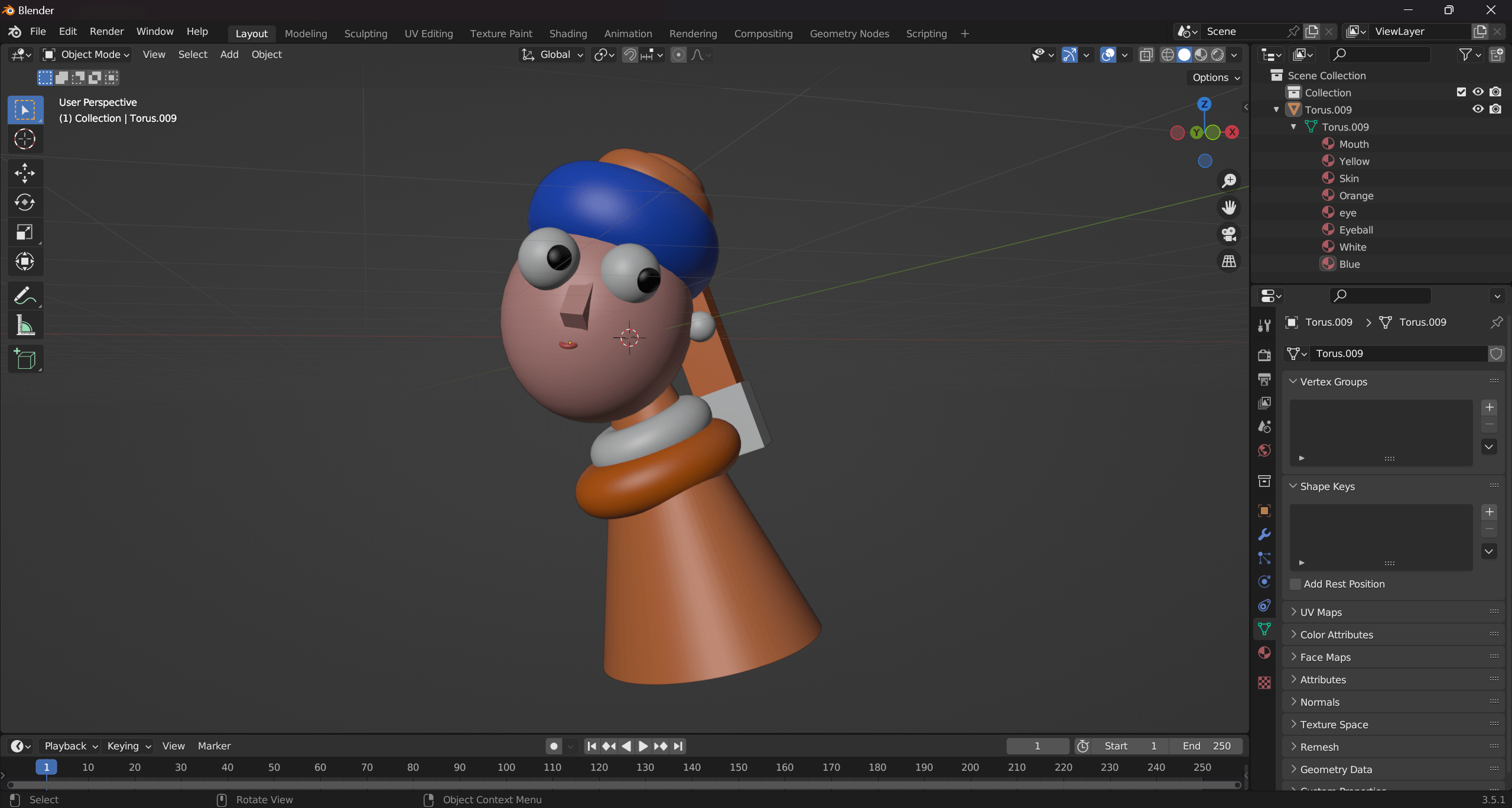The width and height of the screenshot is (1512, 808).
Task: Click the current frame number field
Action: (1038, 747)
